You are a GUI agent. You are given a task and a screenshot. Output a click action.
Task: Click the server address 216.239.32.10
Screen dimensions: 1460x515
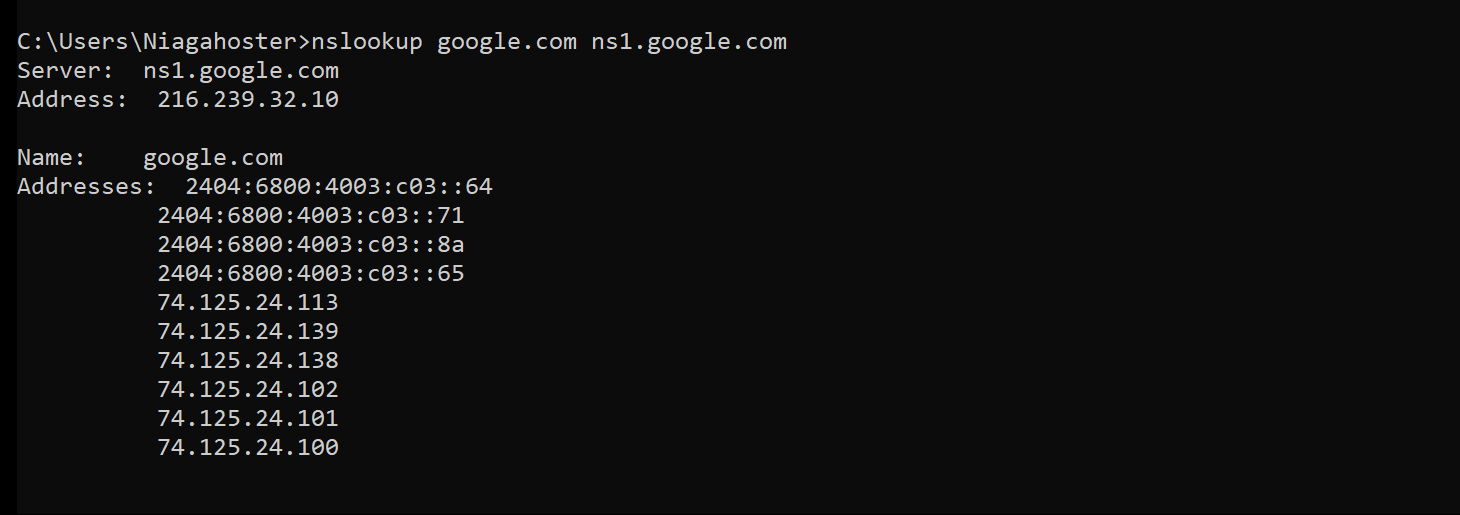(x=248, y=100)
